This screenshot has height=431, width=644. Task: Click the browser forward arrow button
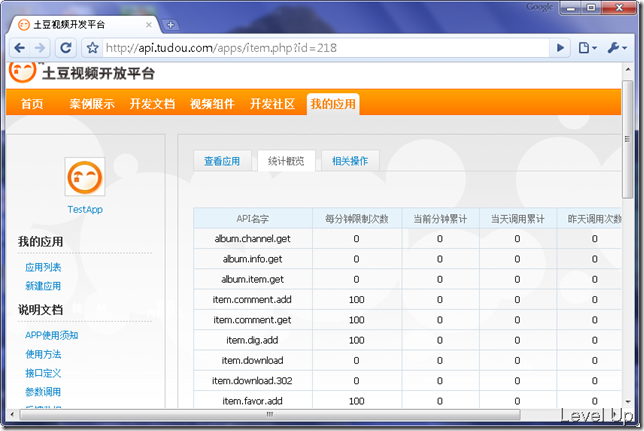pos(40,48)
